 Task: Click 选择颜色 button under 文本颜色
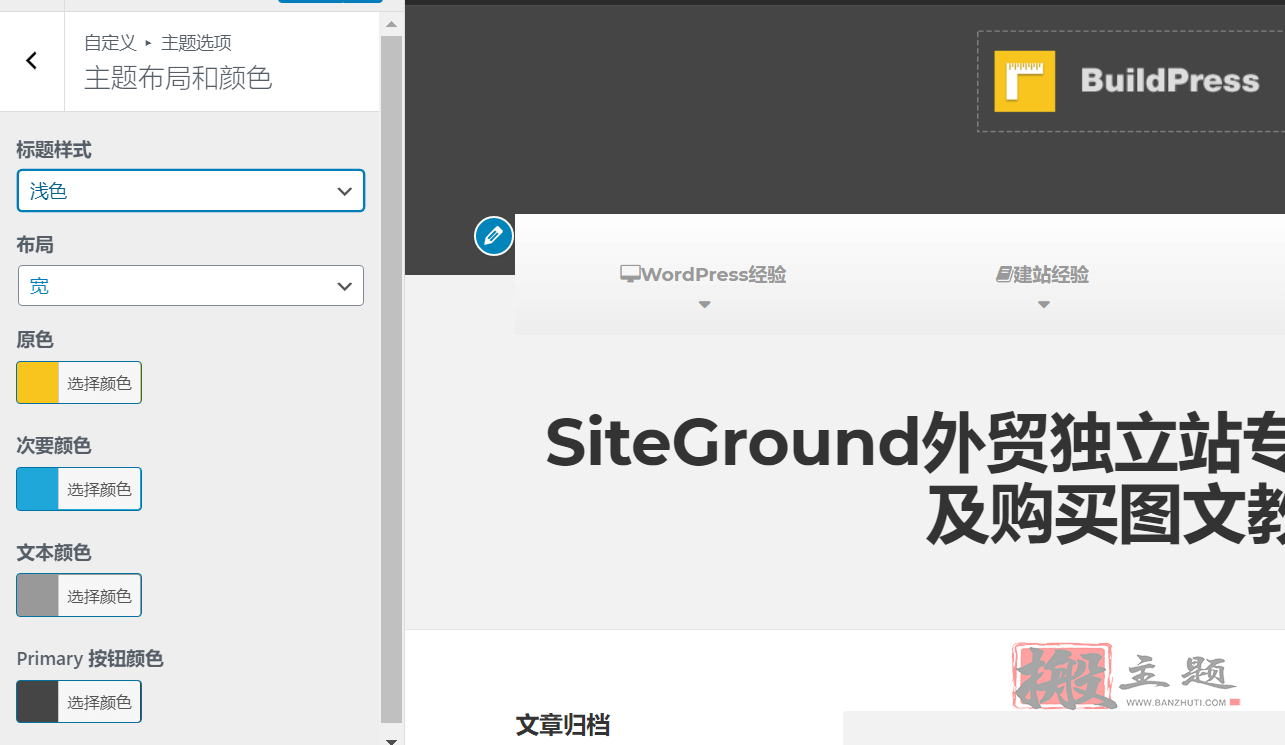tap(99, 595)
